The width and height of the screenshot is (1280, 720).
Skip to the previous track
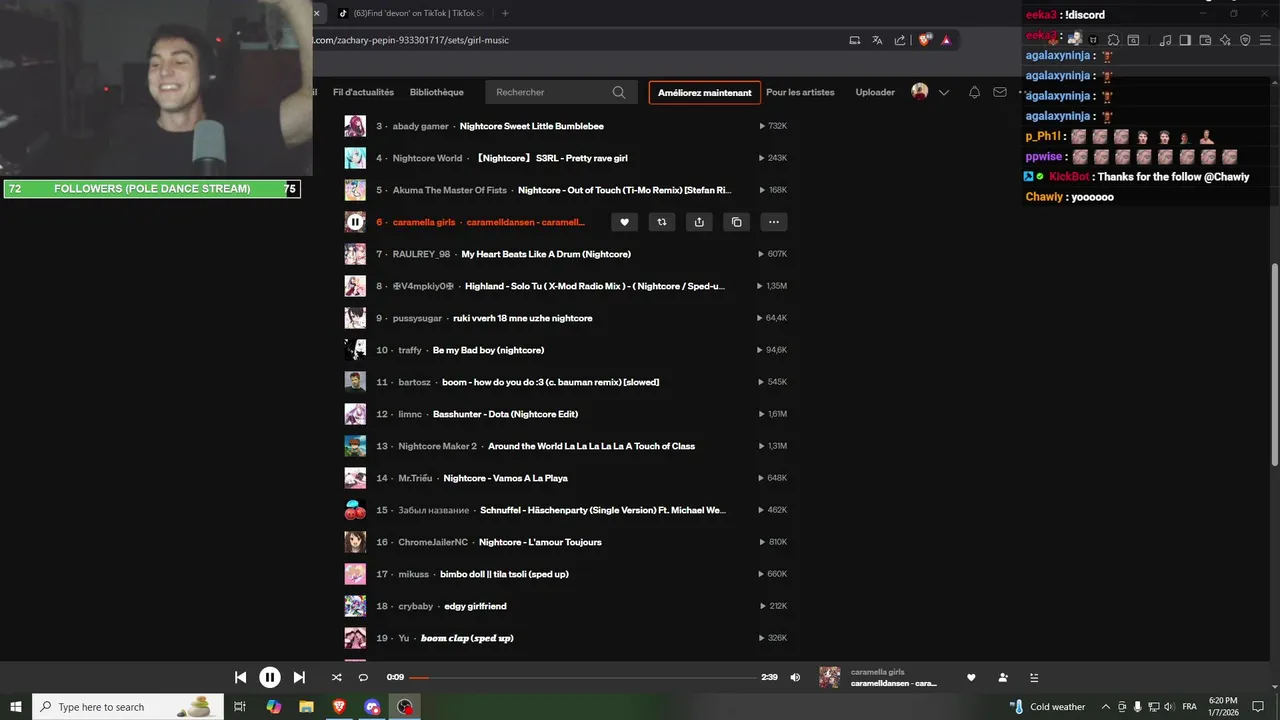pos(240,677)
